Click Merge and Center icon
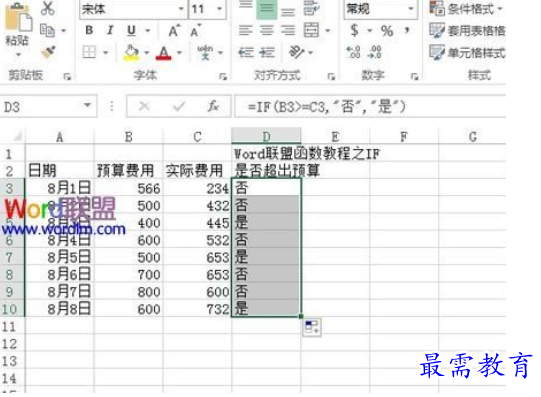 [x=311, y=30]
